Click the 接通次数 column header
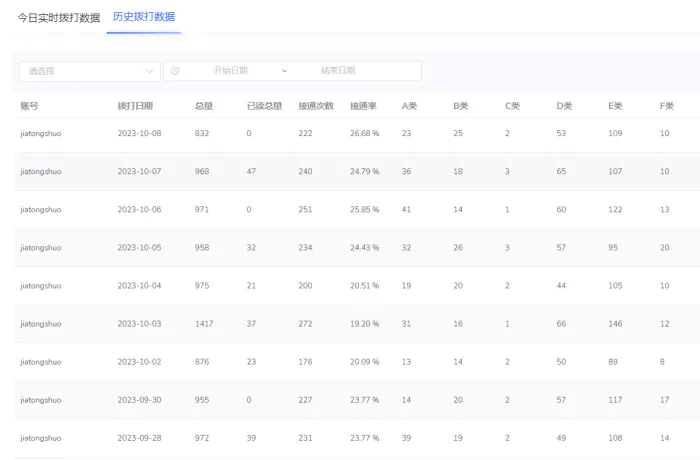Screen dimensions: 700x460 tap(316, 106)
